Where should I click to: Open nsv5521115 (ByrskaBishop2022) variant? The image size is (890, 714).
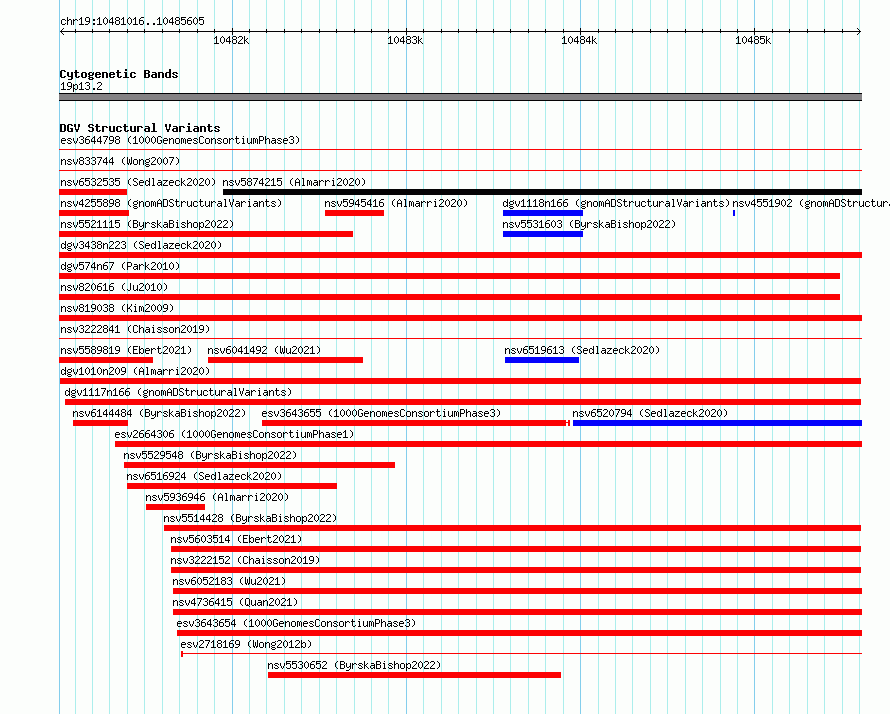pyautogui.click(x=147, y=224)
